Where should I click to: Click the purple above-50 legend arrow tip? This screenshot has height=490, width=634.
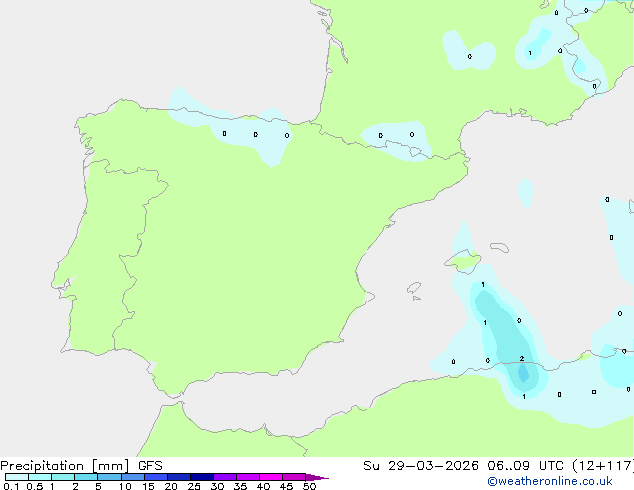(x=317, y=477)
